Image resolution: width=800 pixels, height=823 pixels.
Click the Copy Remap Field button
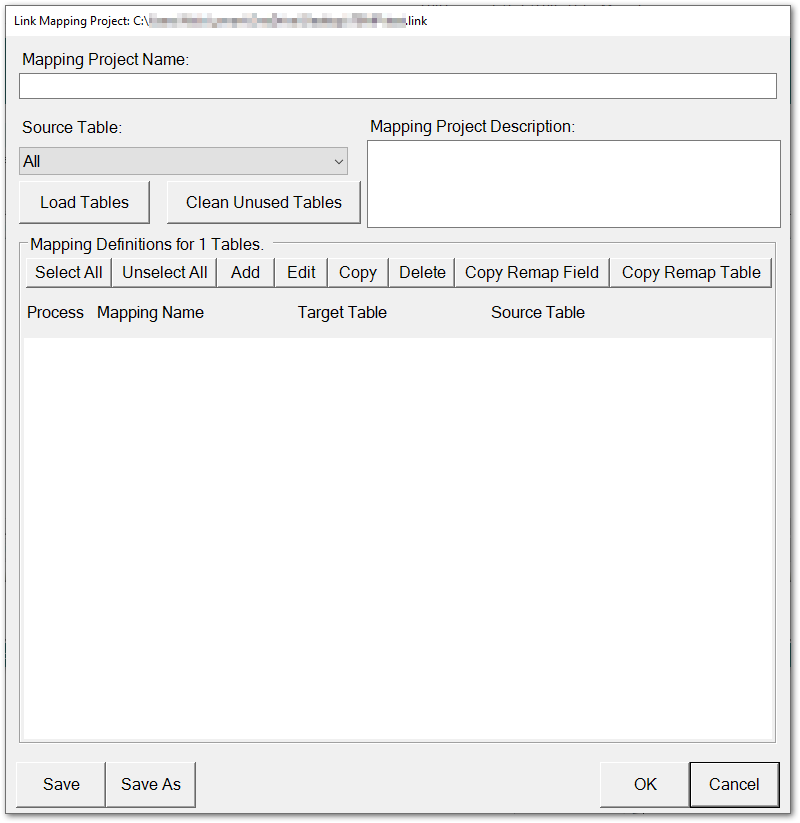pos(531,271)
